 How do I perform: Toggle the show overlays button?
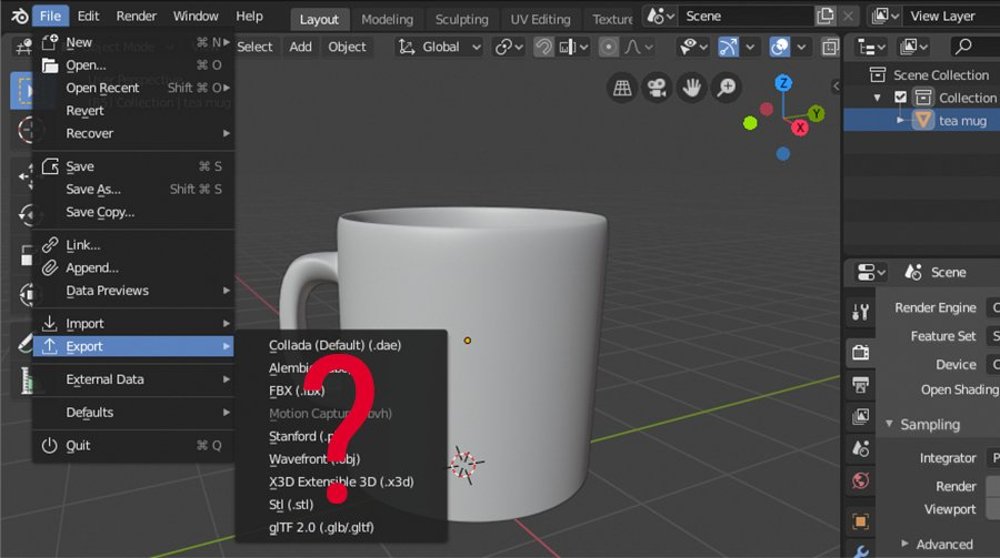tap(780, 47)
